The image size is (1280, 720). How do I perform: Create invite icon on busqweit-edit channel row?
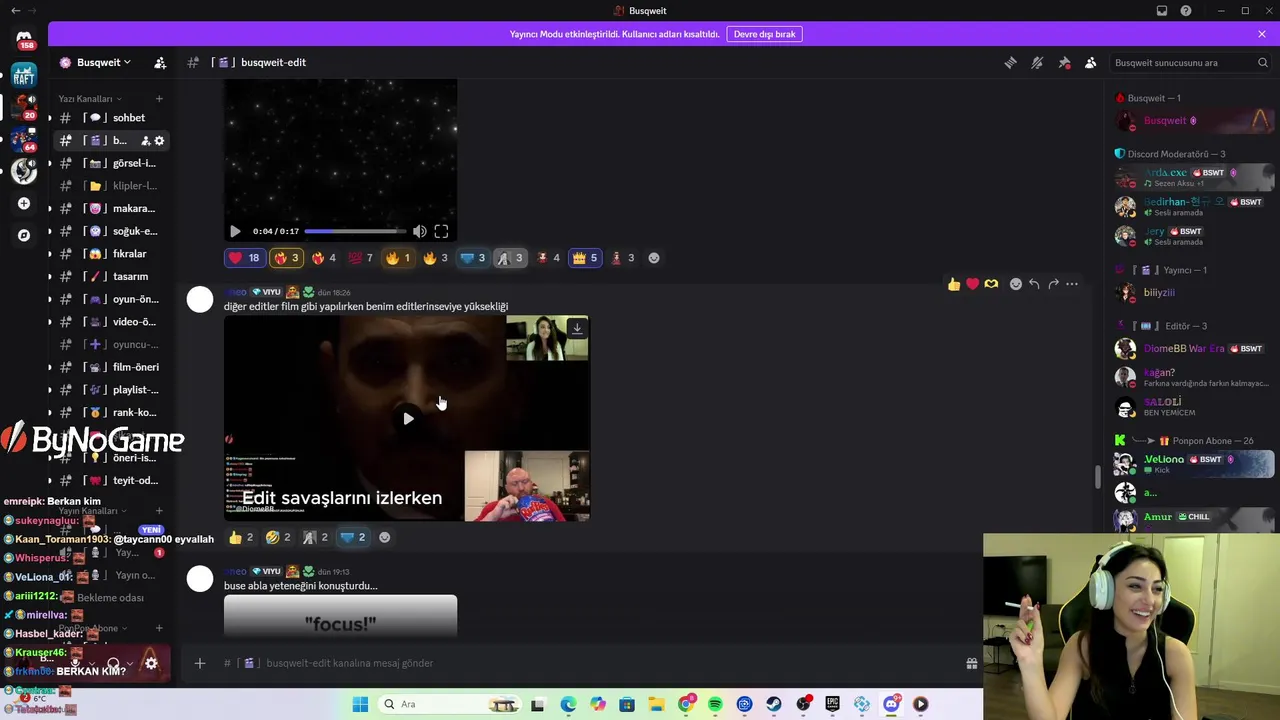click(x=145, y=141)
